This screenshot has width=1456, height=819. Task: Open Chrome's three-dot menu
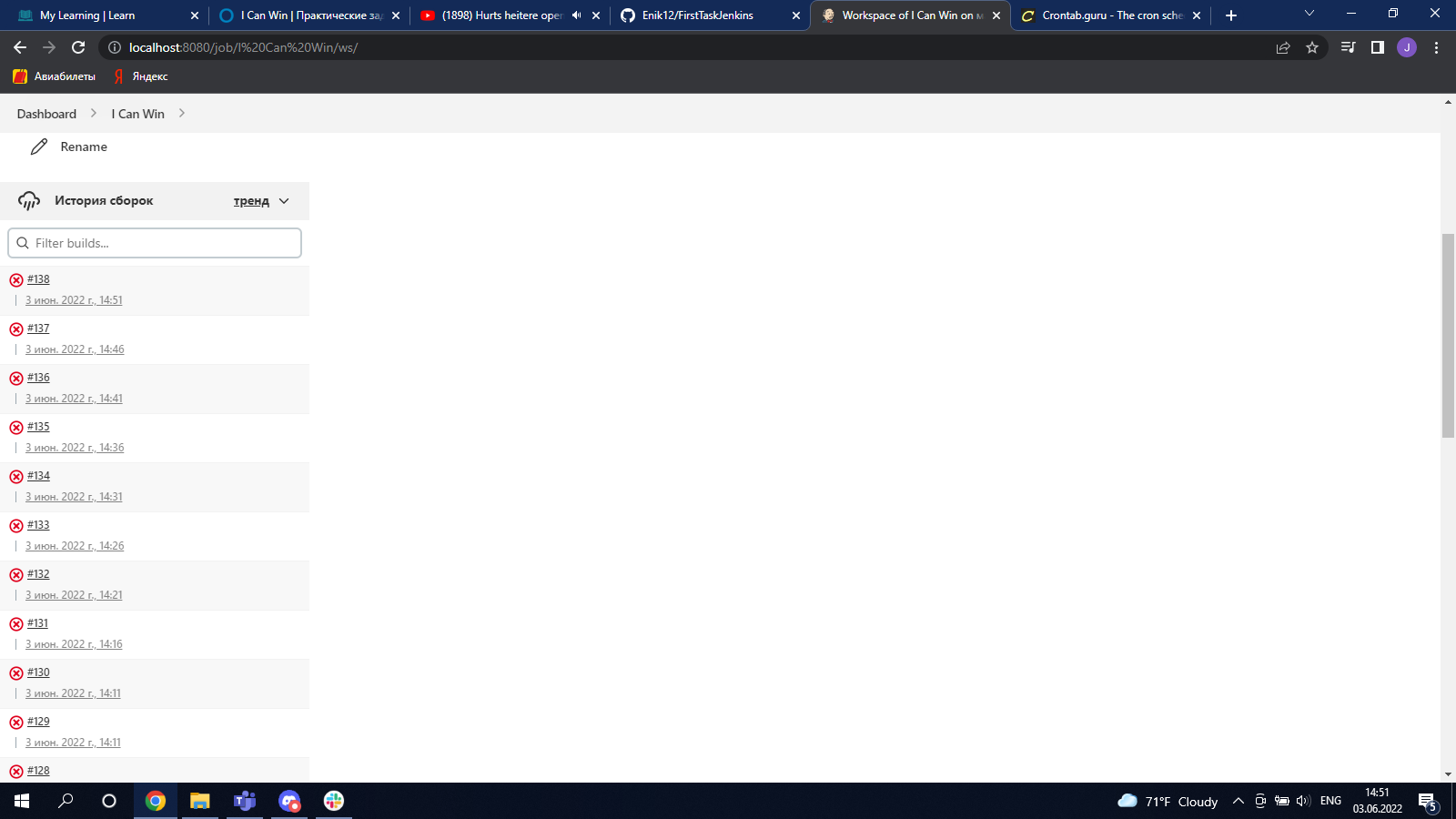1437,47
